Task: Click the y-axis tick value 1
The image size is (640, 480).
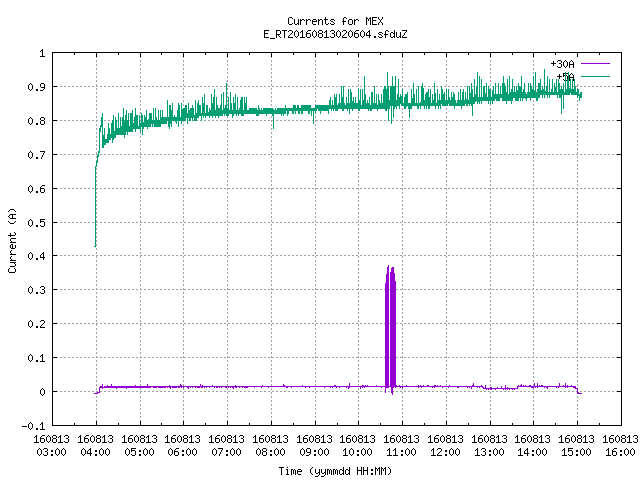Action: [x=42, y=53]
